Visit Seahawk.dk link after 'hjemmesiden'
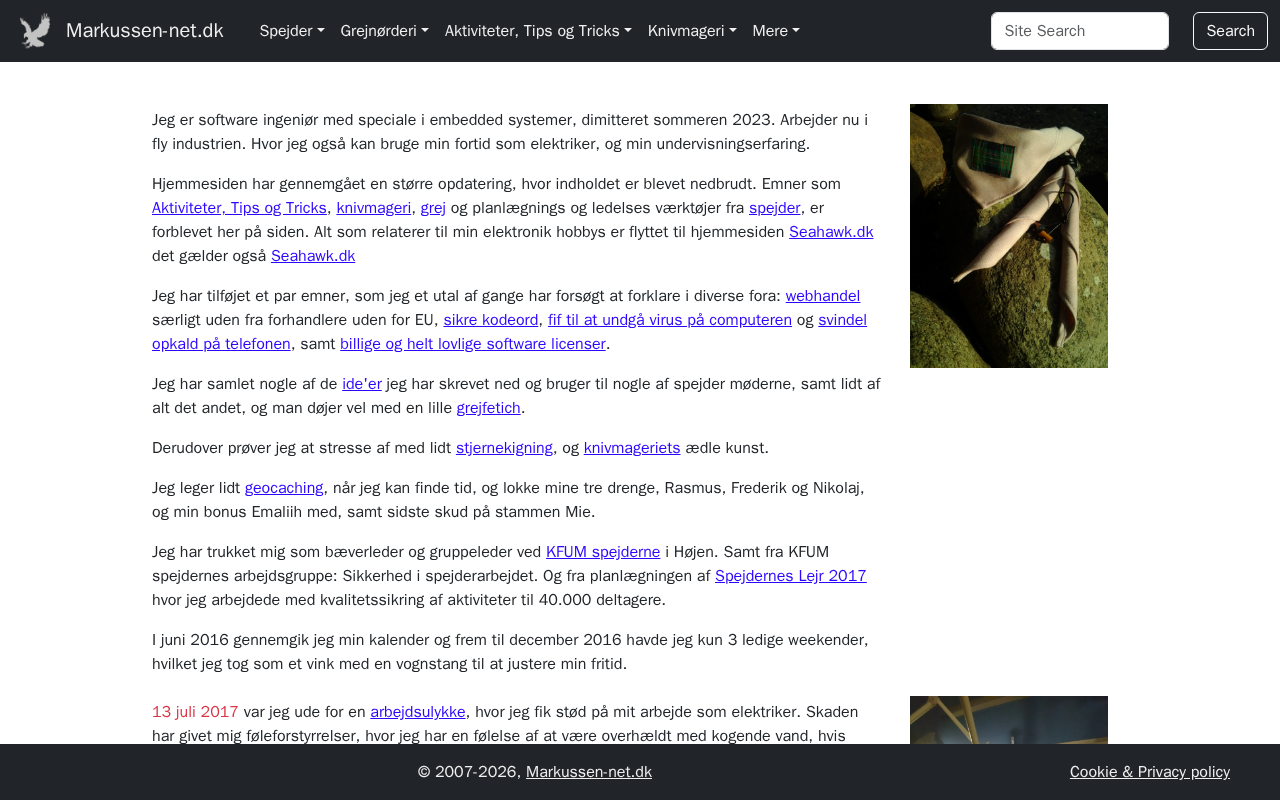Image resolution: width=1280 pixels, height=800 pixels. 831,232
